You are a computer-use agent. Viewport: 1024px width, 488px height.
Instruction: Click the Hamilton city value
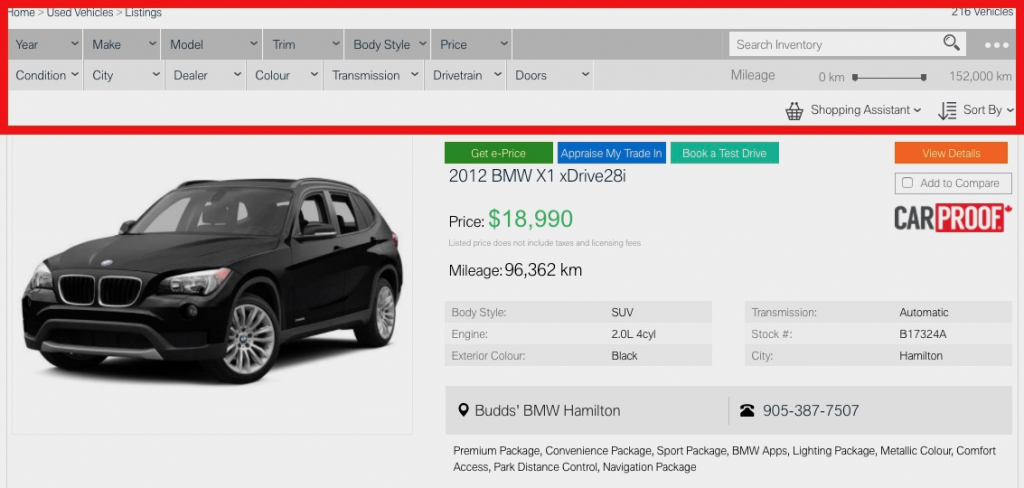(921, 356)
